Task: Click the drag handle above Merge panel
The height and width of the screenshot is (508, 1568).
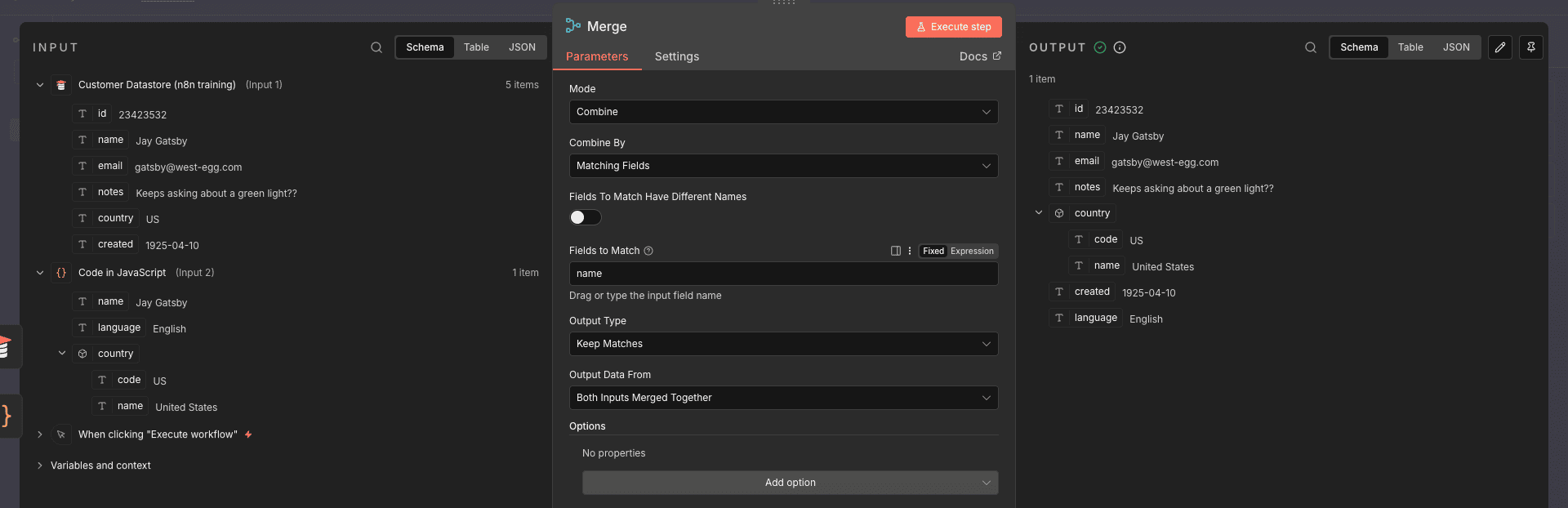Action: tap(783, 3)
